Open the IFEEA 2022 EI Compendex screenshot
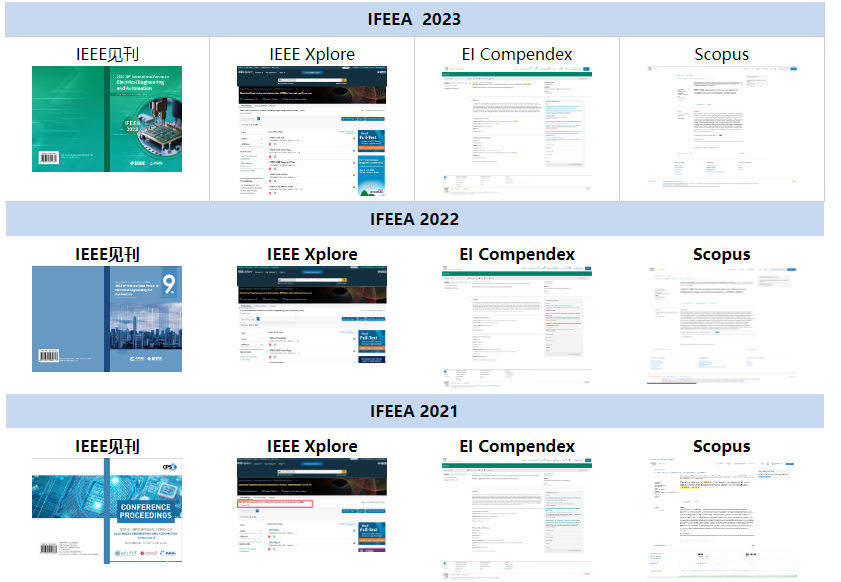The image size is (841, 582). 517,326
